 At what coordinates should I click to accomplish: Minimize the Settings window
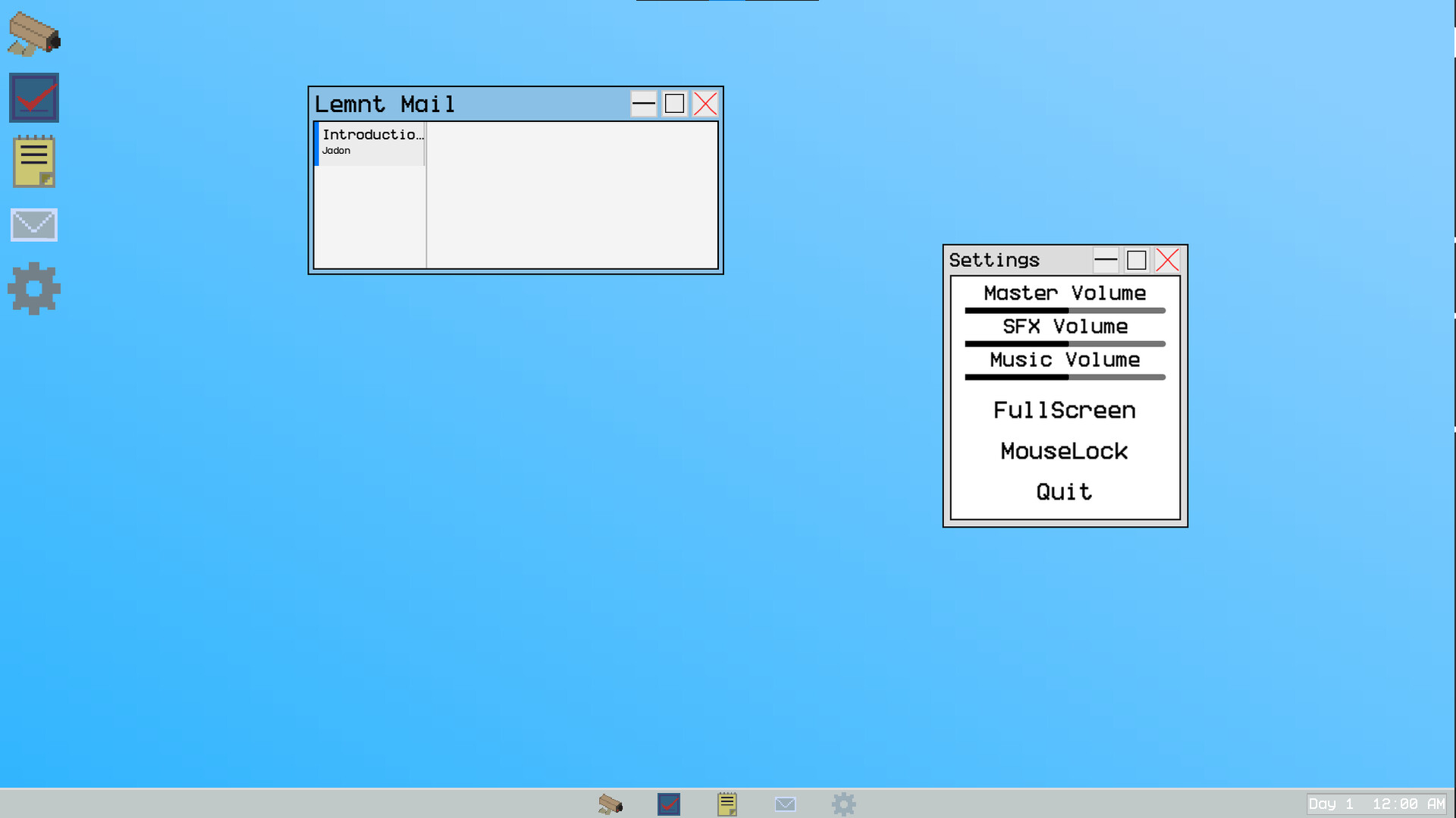pos(1106,260)
